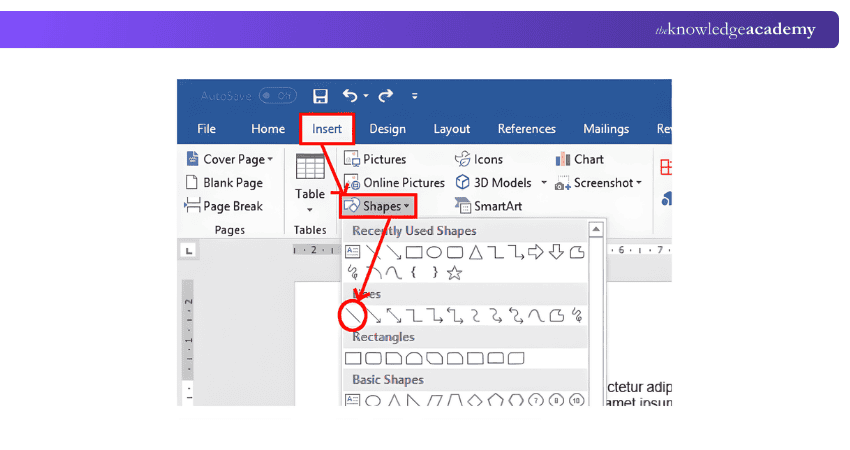Select the decagon marked 10

576,401
